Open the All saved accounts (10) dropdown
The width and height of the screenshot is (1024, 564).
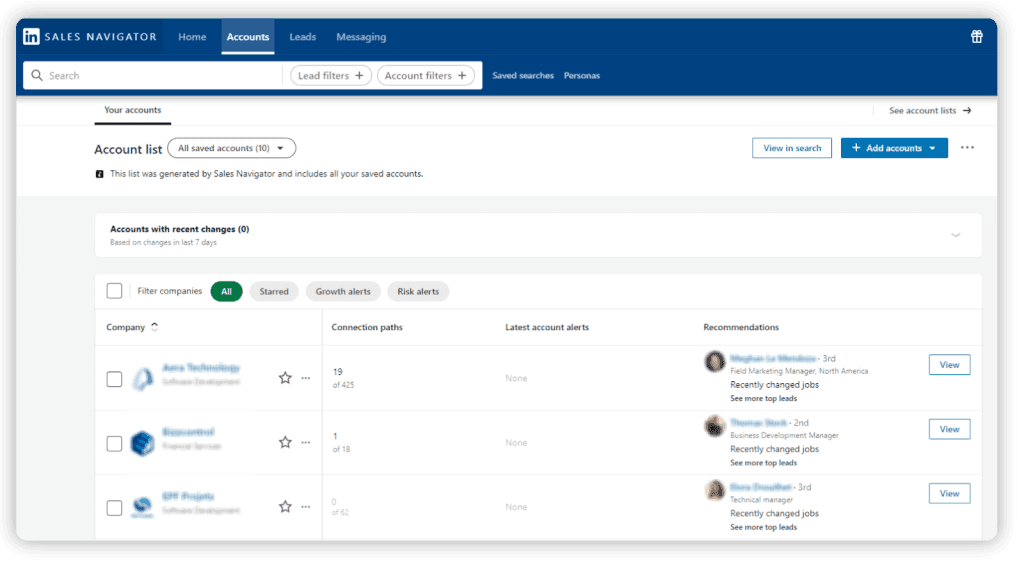click(x=231, y=148)
